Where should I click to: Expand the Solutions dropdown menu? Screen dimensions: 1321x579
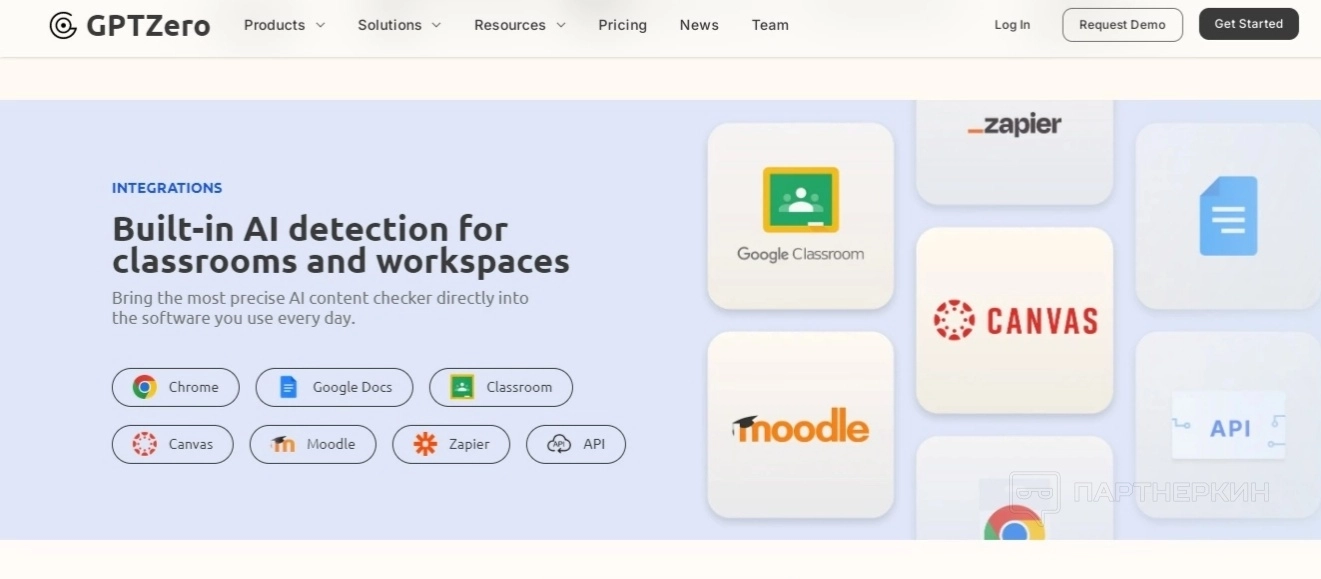click(399, 25)
